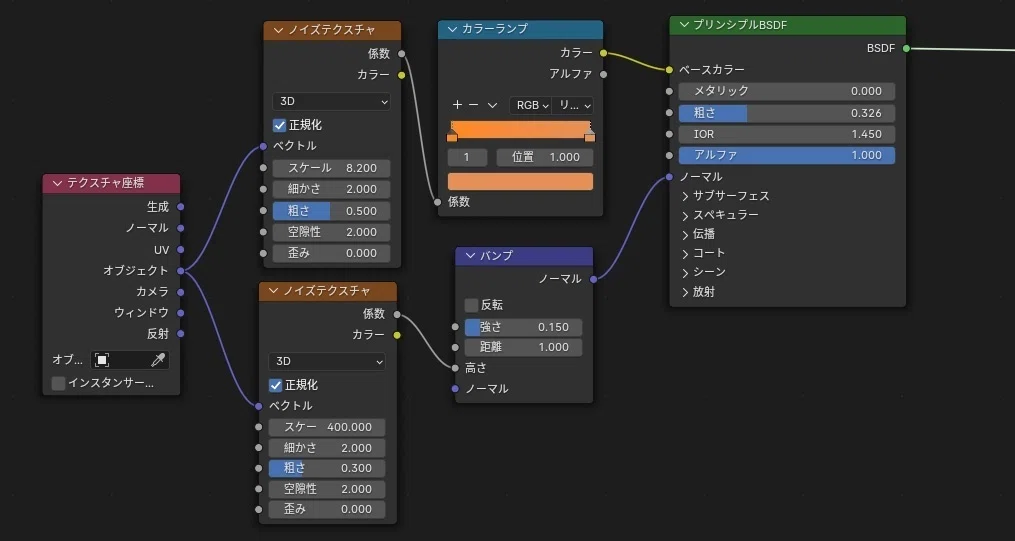Click the ノーマル input socket at bottom of バンプ
Viewport: 1015px width, 541px height.
pyautogui.click(x=455, y=389)
